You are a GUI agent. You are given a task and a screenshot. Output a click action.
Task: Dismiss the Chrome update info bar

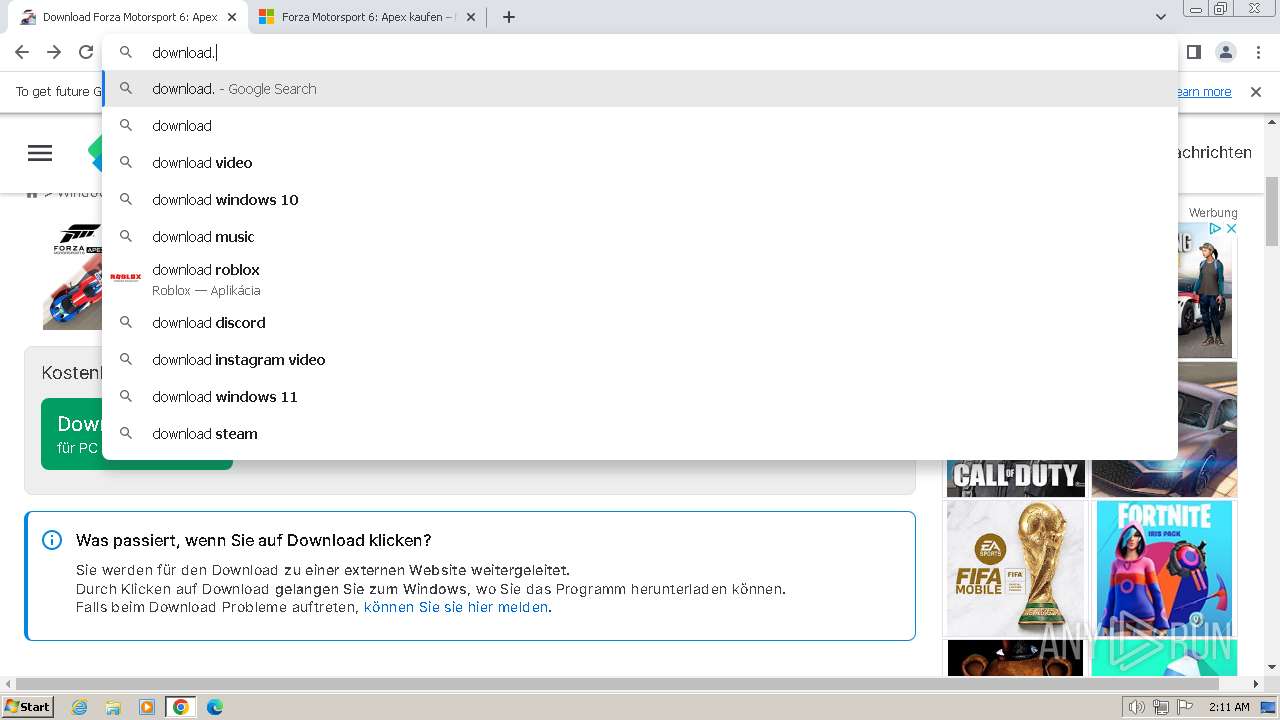click(1256, 92)
